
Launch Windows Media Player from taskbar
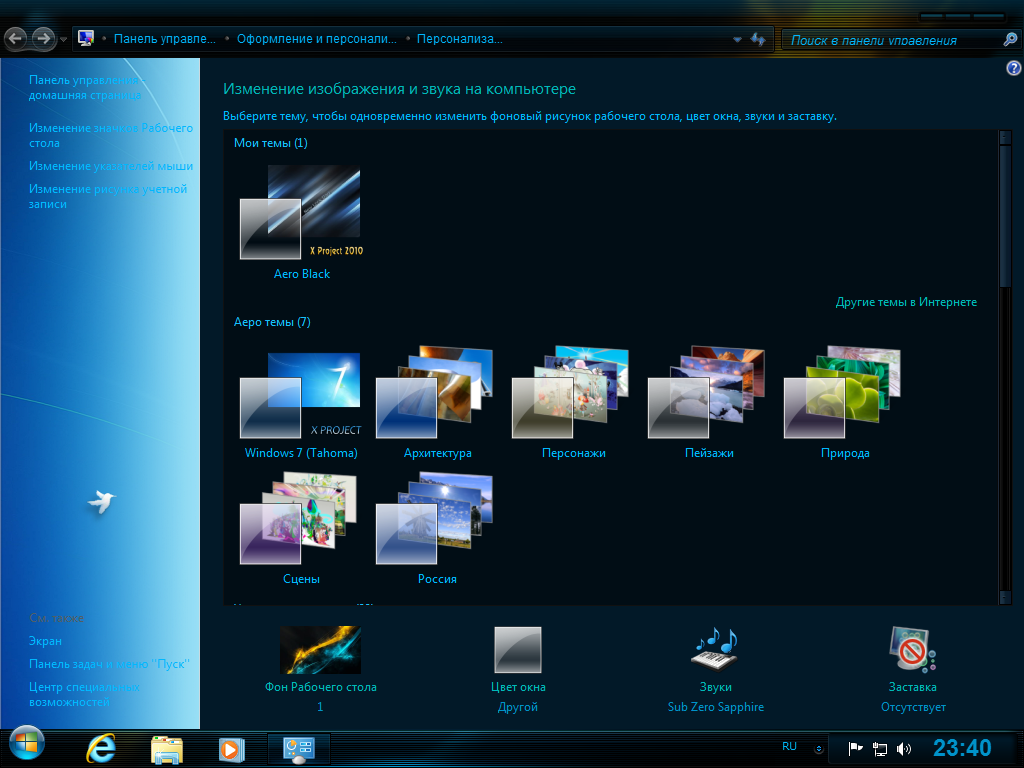pos(231,749)
